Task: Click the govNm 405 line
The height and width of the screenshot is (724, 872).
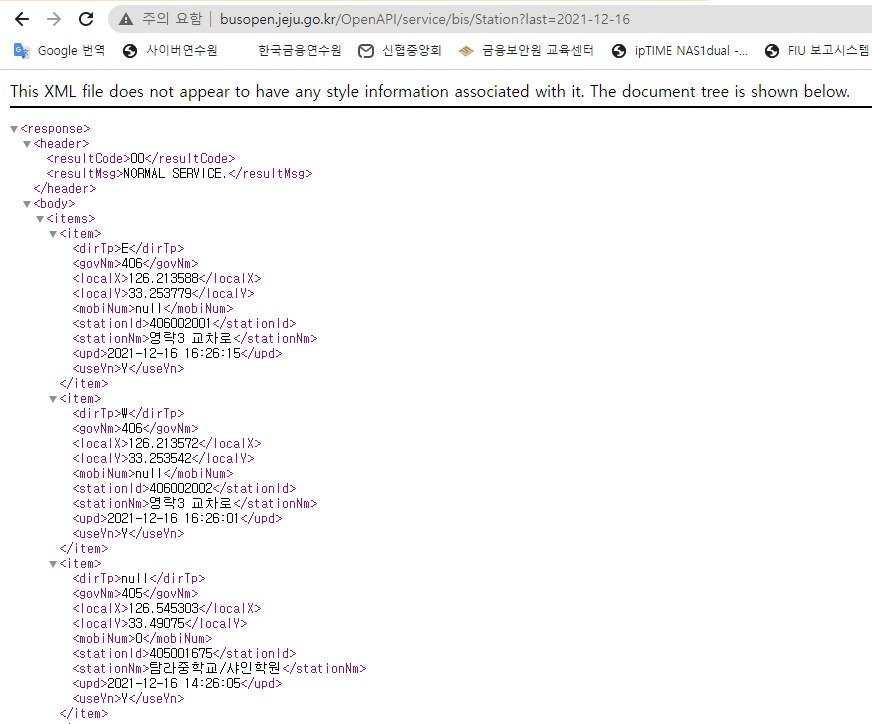Action: pyautogui.click(x=136, y=594)
